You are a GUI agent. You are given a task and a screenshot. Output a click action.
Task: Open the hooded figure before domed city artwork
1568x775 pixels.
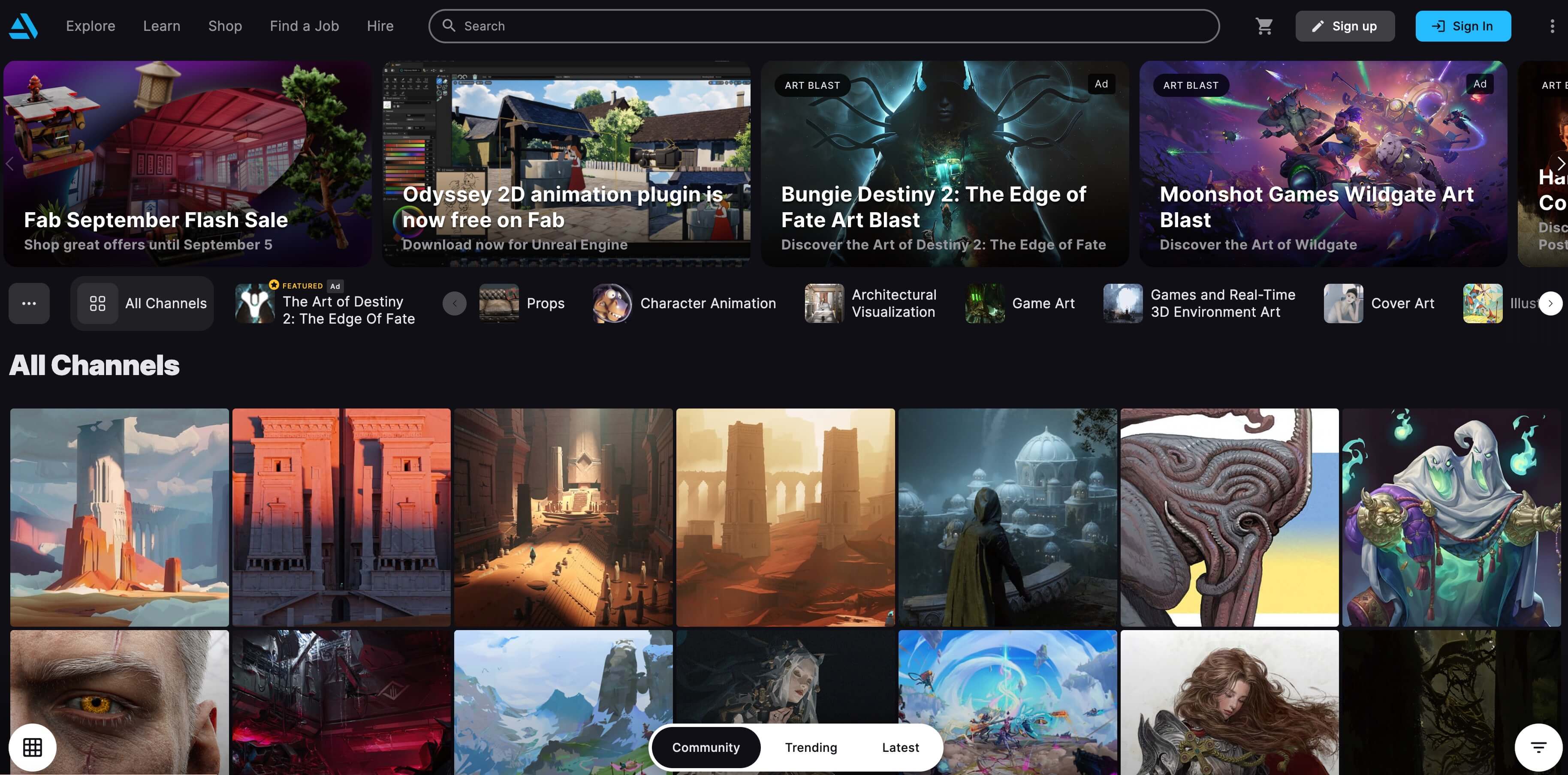(x=1007, y=517)
